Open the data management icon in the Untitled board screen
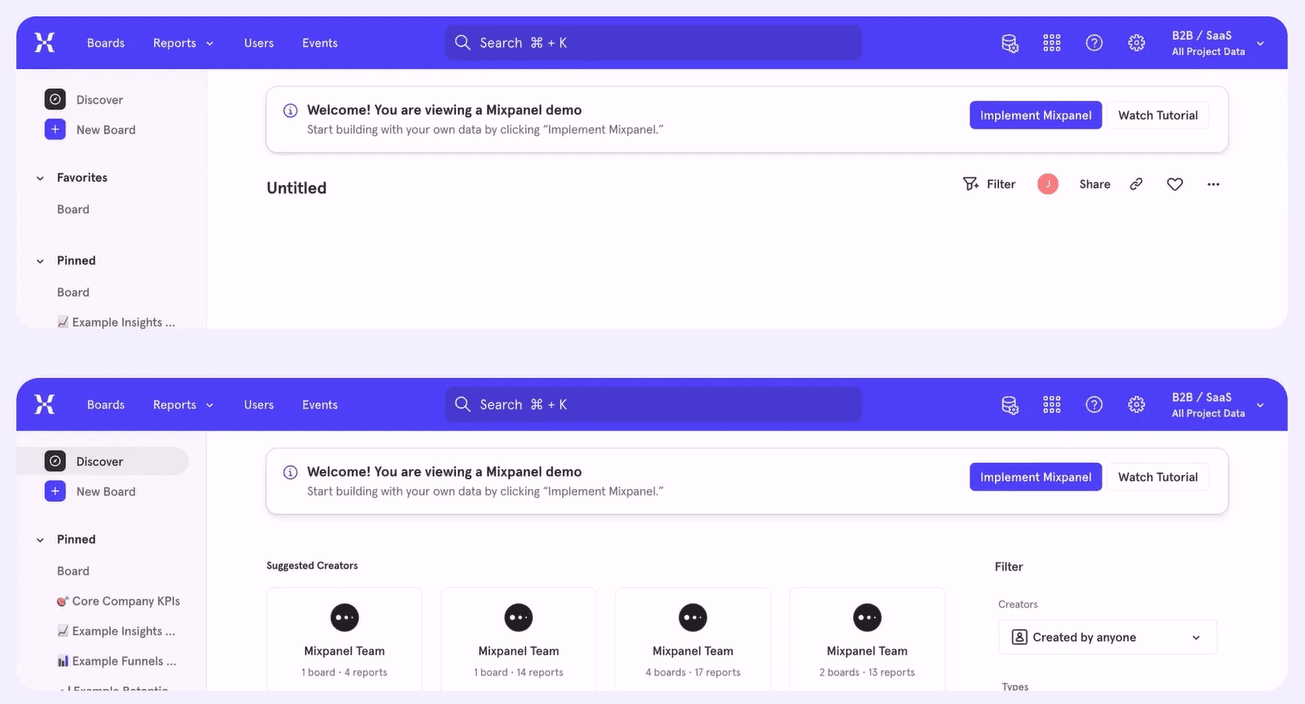1305x704 pixels. click(x=1010, y=43)
